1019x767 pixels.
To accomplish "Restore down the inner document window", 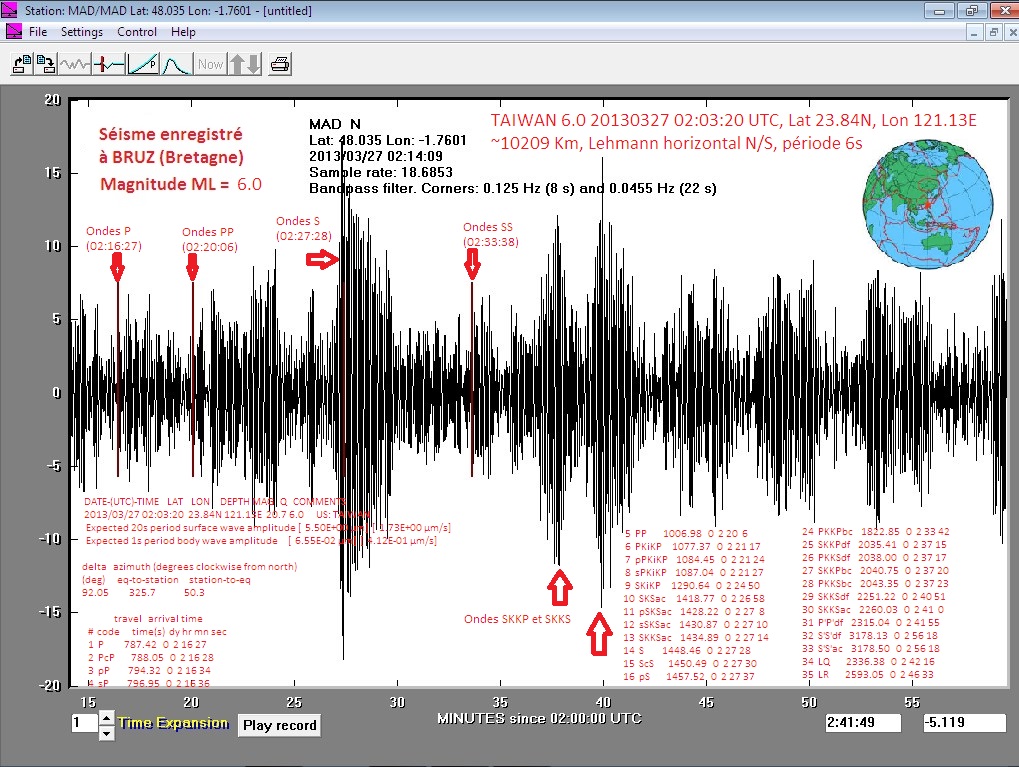I will [993, 32].
